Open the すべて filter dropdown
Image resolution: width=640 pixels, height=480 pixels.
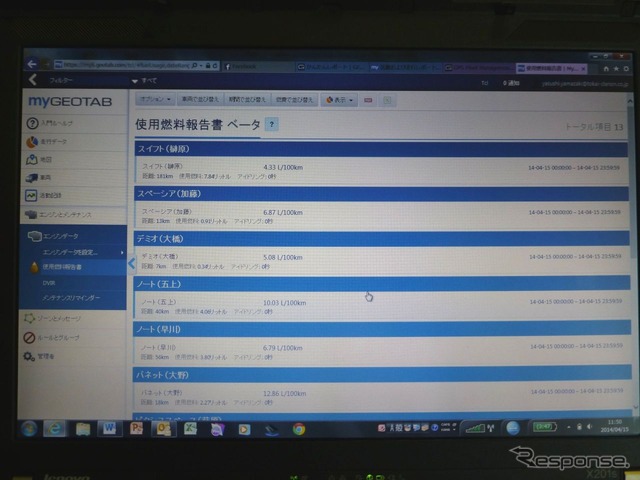click(144, 81)
